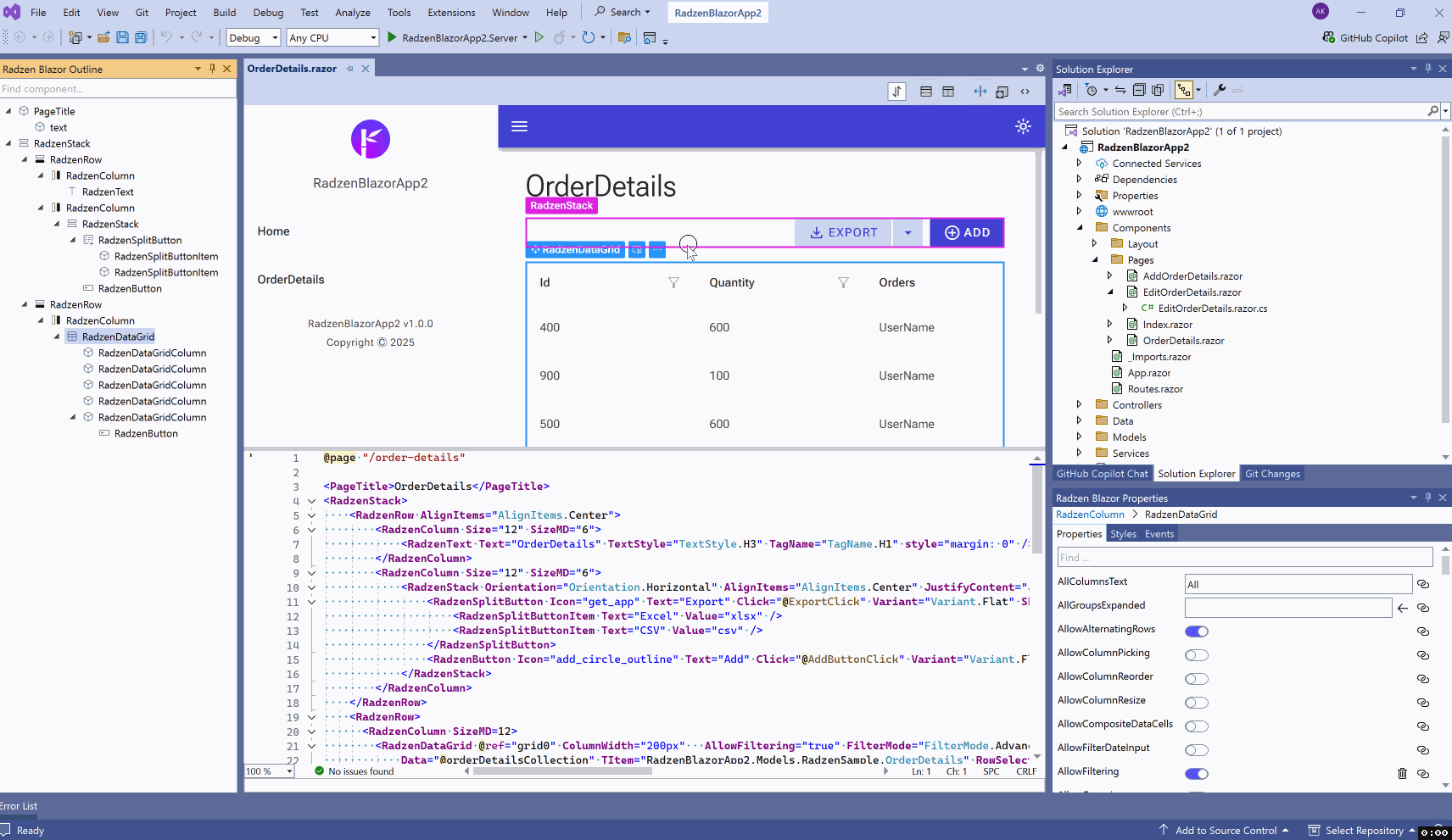Toggle the AllowColumnResize switch
Viewport: 1452px width, 840px height.
pos(1197,703)
